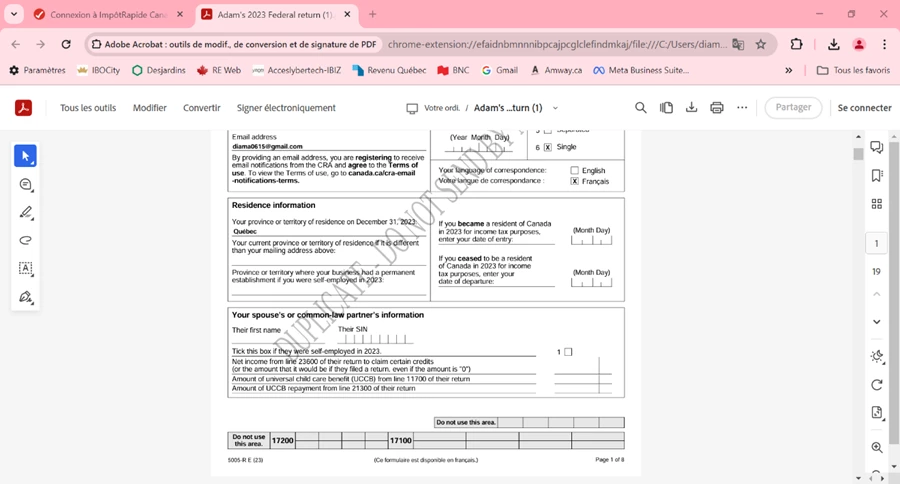This screenshot has width=900, height=484.
Task: Expand the file name dropdown chevron
Action: [x=555, y=108]
